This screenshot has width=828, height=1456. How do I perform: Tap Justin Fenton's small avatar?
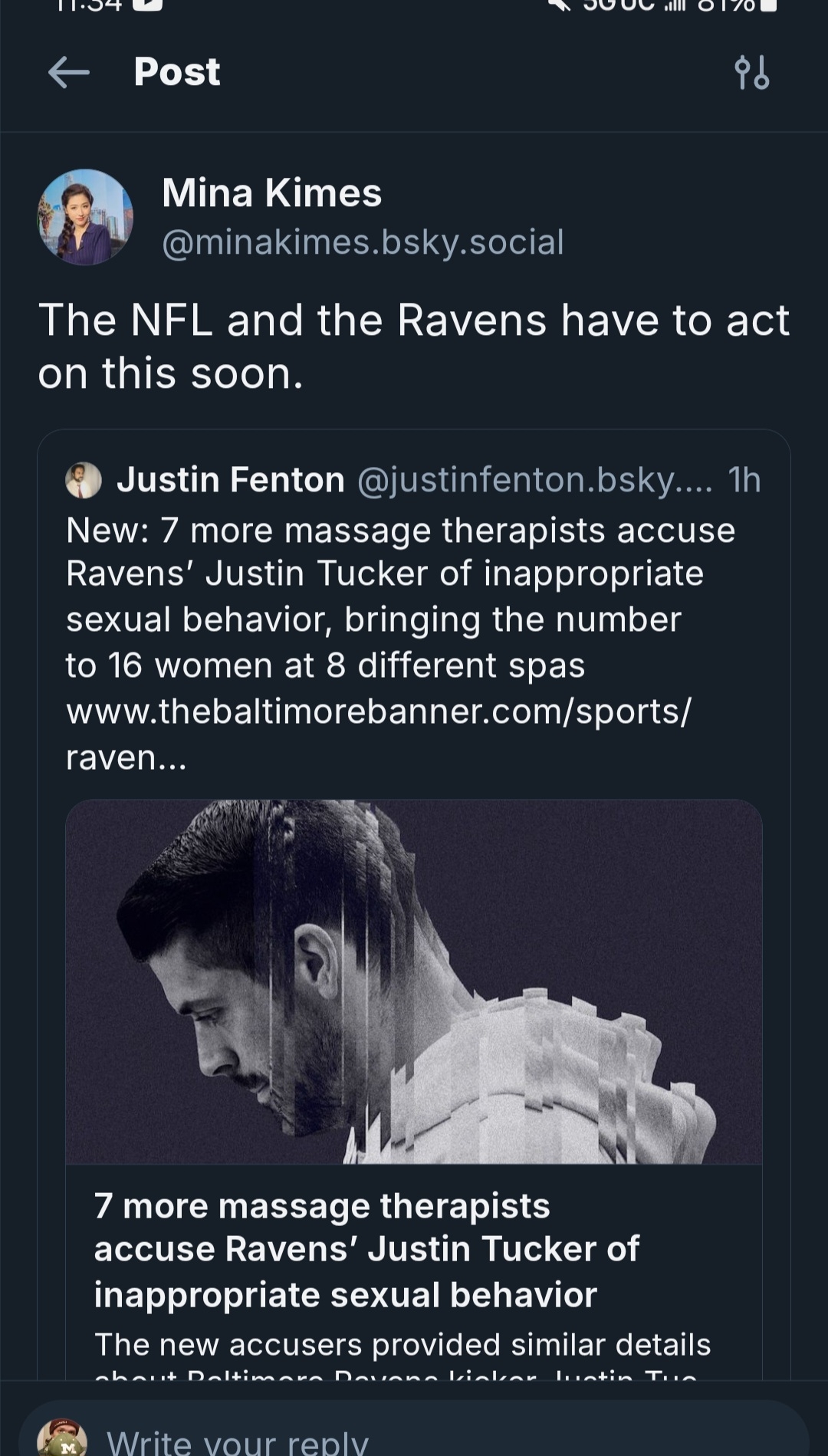click(84, 481)
